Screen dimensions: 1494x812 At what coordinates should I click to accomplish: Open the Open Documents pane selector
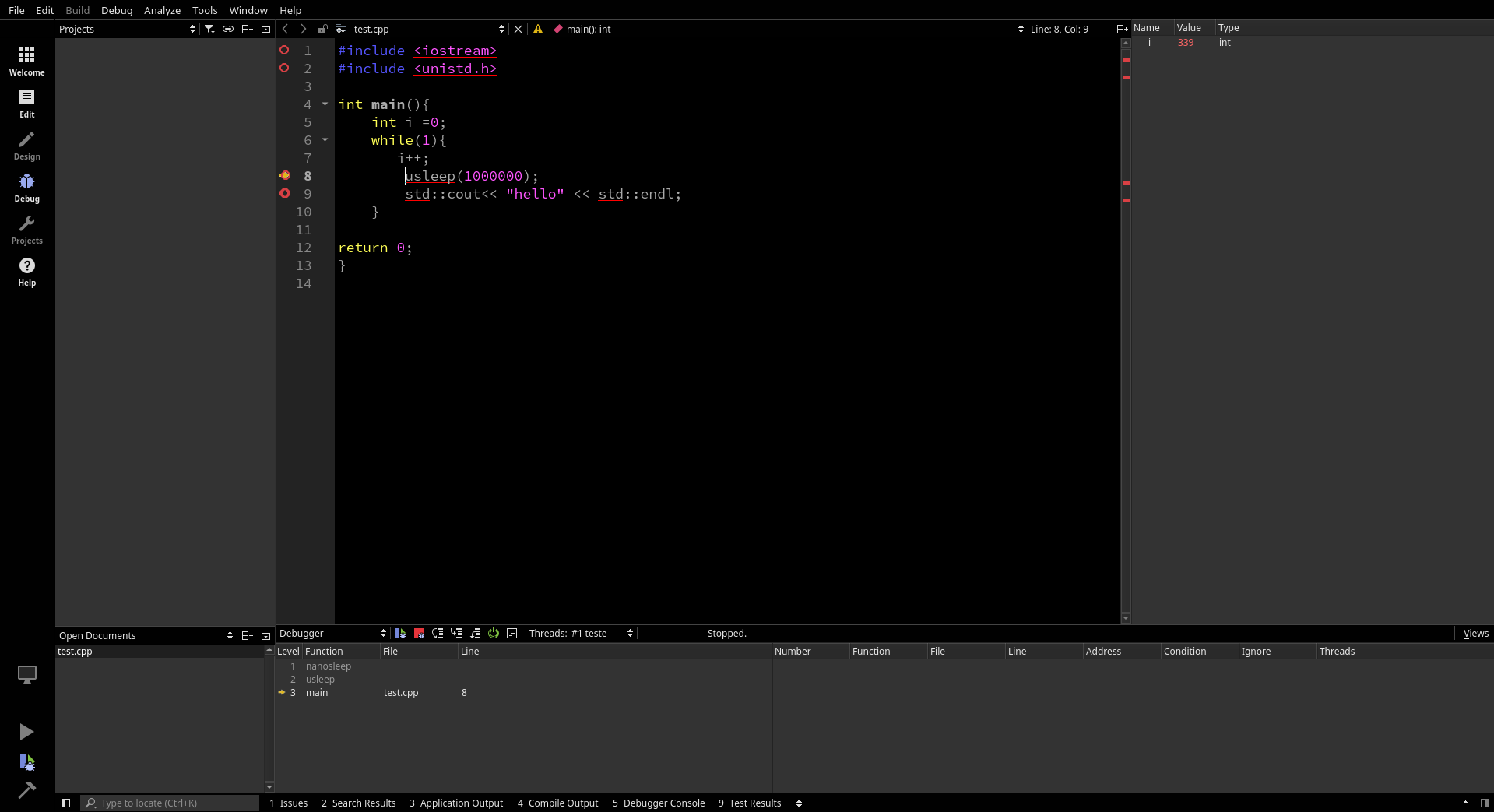(230, 635)
